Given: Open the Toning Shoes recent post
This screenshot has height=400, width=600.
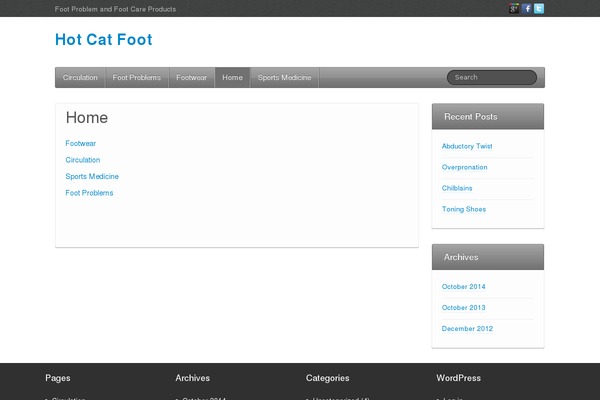Looking at the screenshot, I should click(464, 209).
